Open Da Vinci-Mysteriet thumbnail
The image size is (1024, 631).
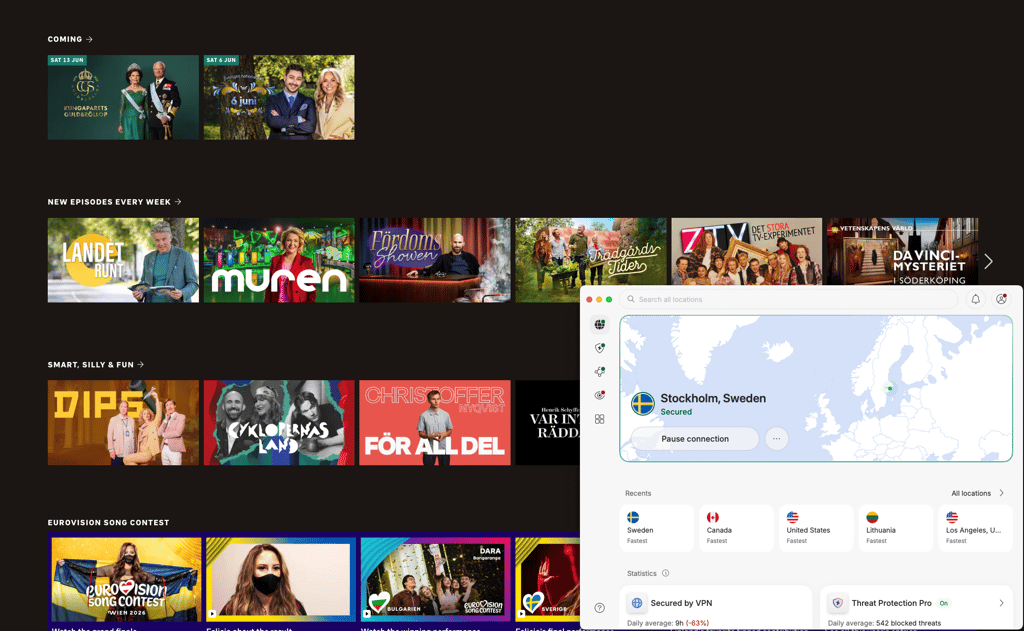tap(903, 251)
